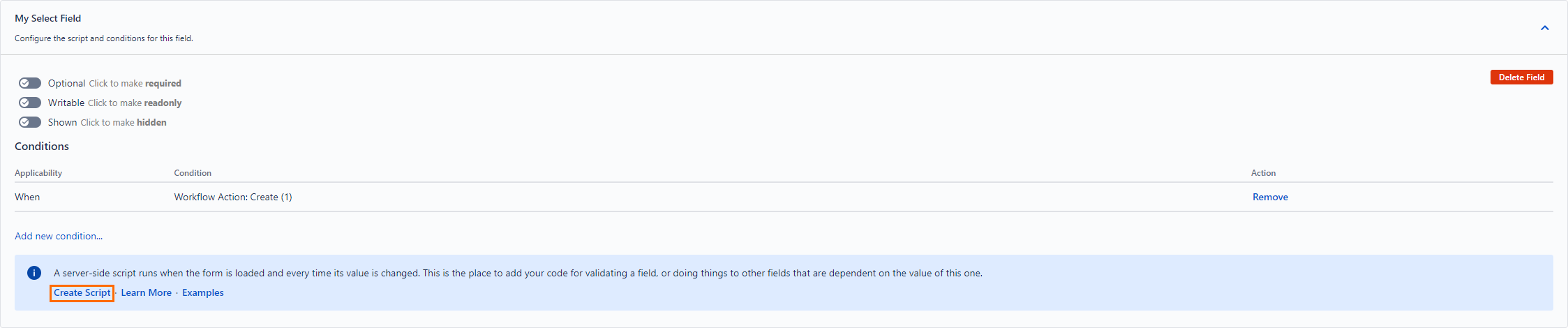Select the Condition column header
The width and height of the screenshot is (1568, 328).
(193, 173)
